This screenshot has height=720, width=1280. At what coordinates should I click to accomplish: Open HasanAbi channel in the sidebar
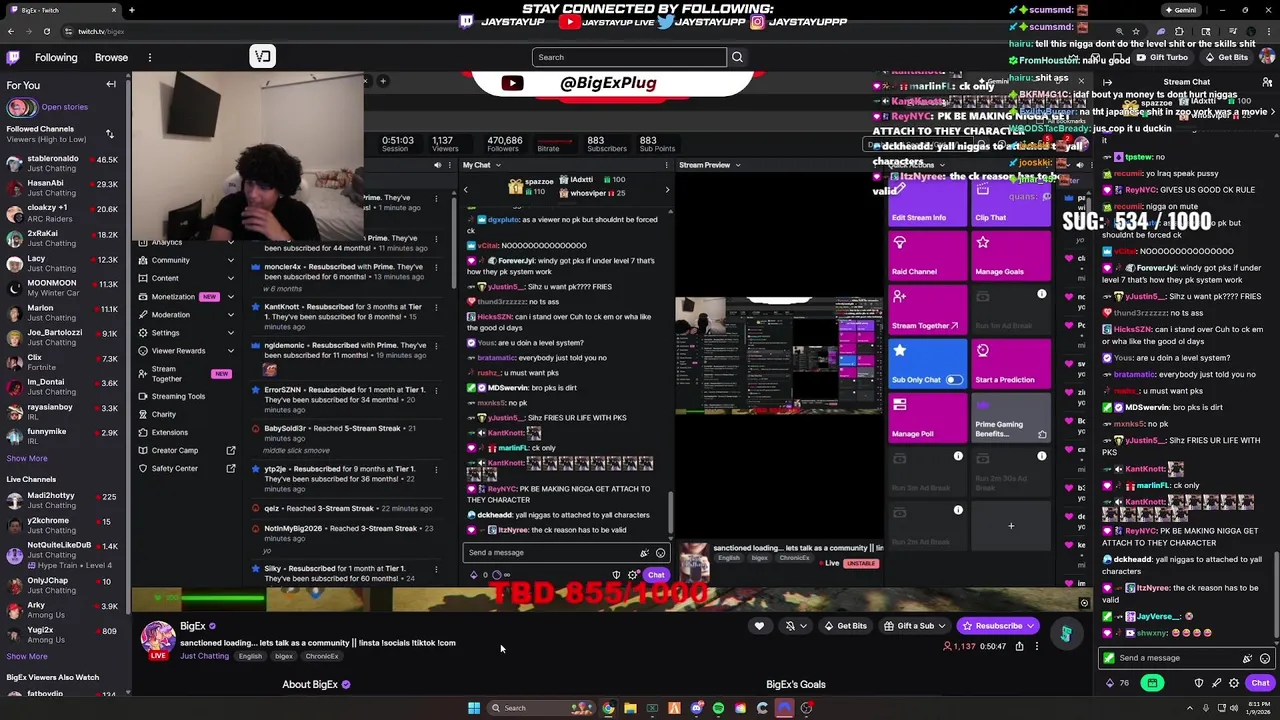coord(64,188)
